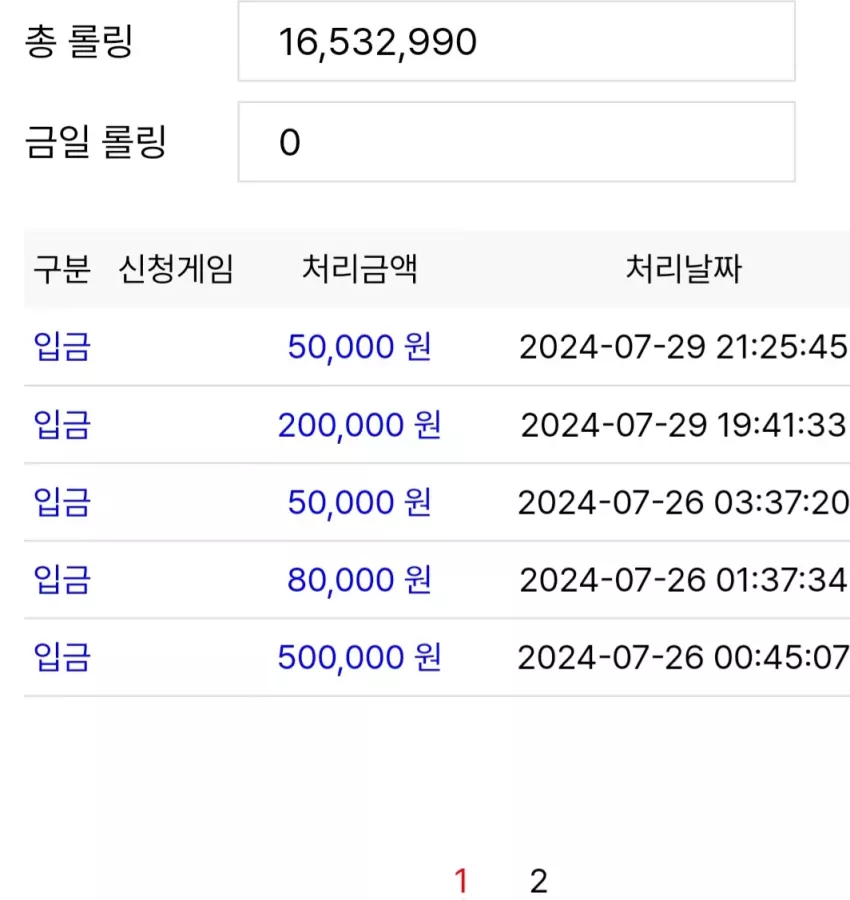The height and width of the screenshot is (900, 850).
Task: Open 입금 entry for 500,000 원 row
Action: pos(62,657)
